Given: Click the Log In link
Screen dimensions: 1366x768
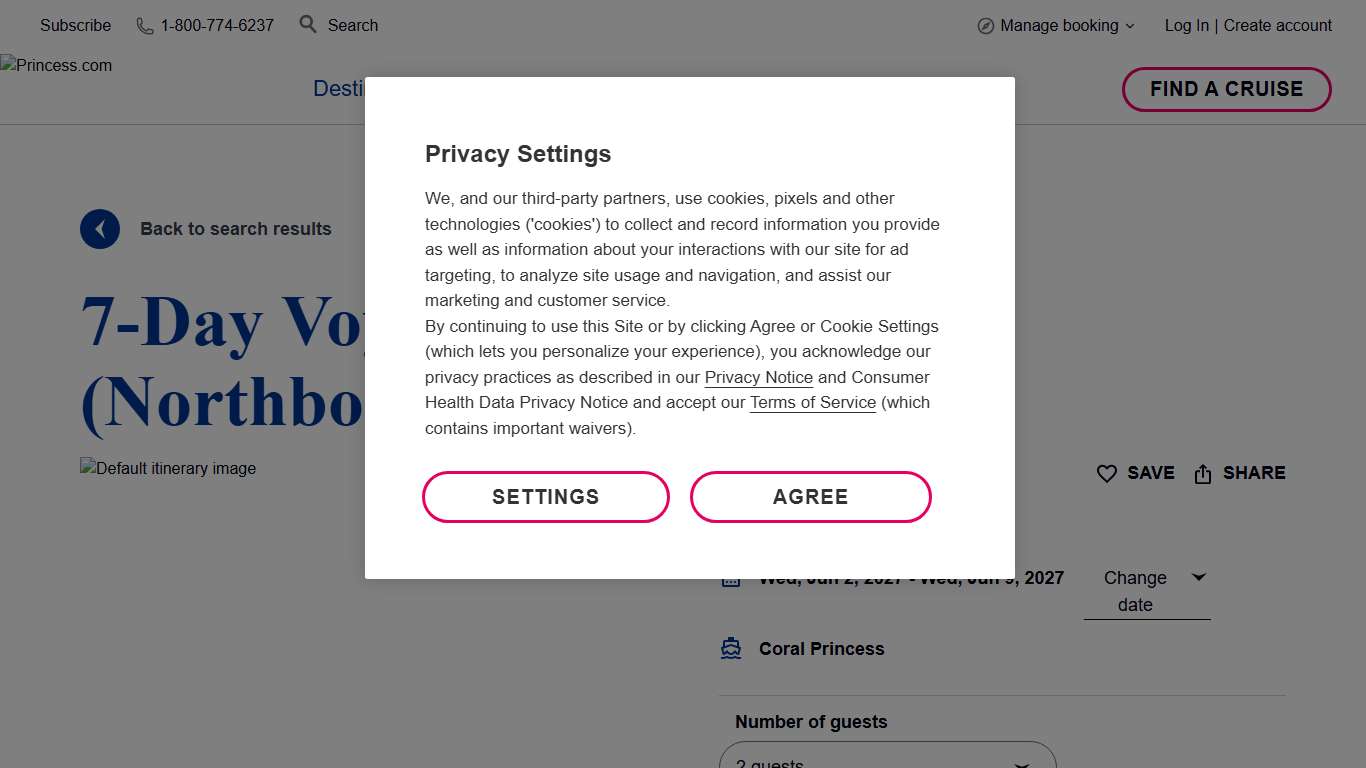Looking at the screenshot, I should 1186,26.
